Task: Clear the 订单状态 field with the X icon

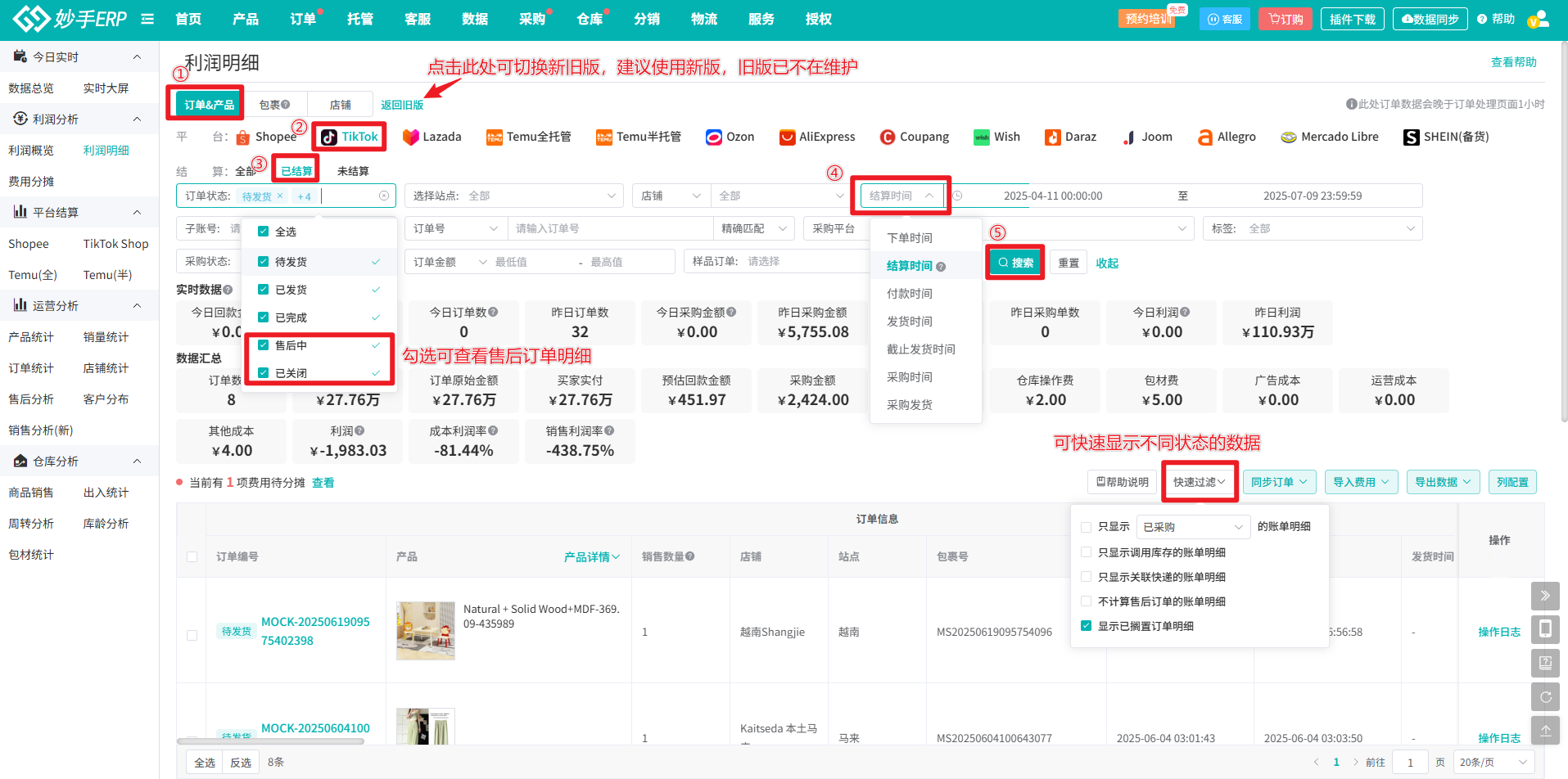Action: pos(384,196)
